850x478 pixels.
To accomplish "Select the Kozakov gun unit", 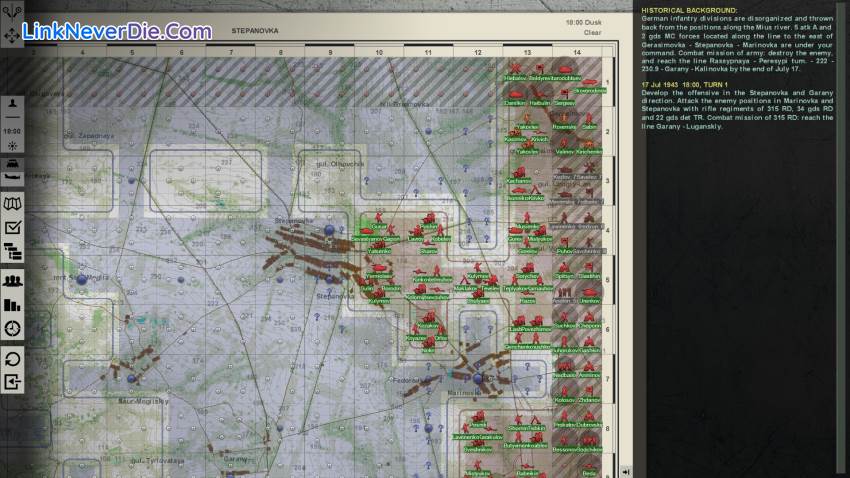I will [x=428, y=320].
